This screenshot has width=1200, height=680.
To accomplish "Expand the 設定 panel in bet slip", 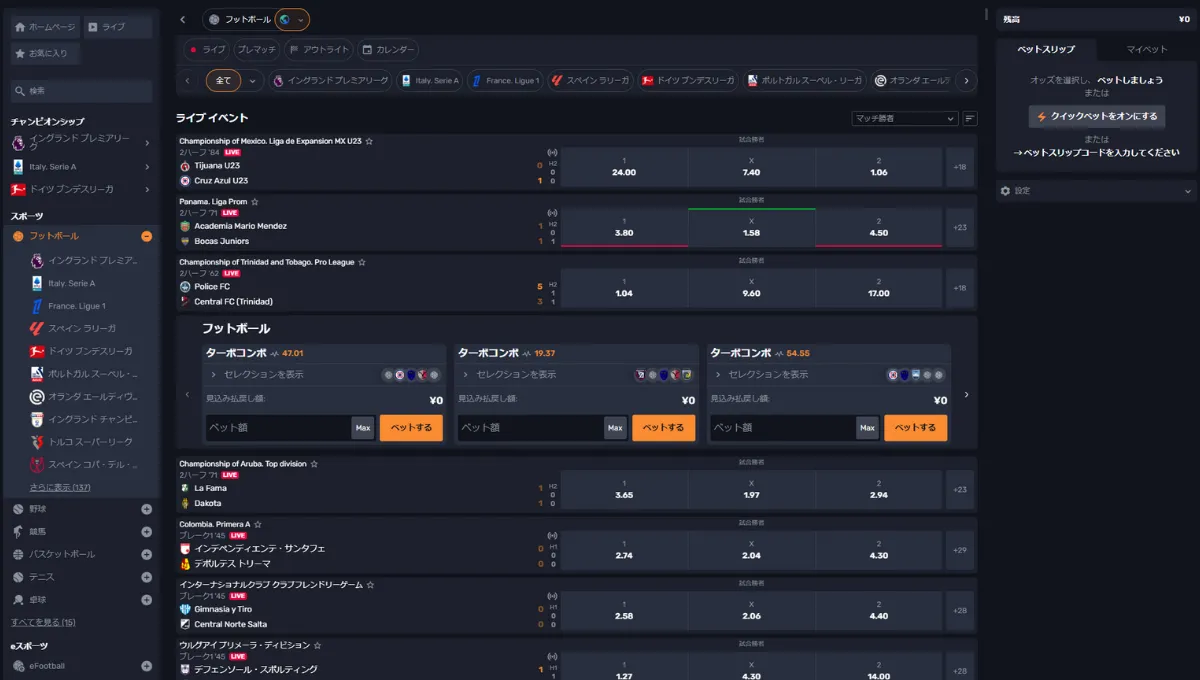I will pyautogui.click(x=1096, y=190).
